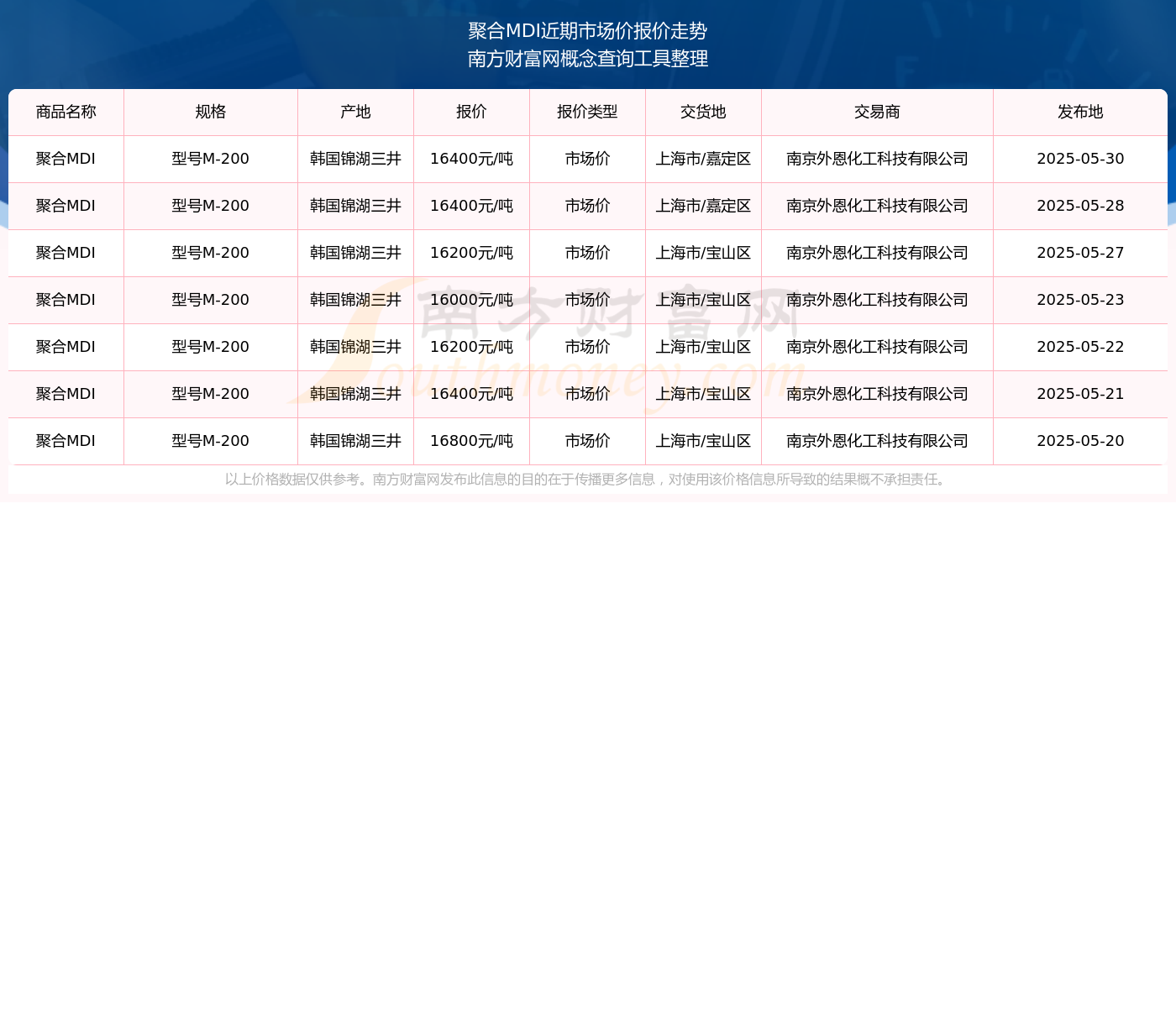
Task: Select the date cell 2025-05-22
Action: (x=1081, y=347)
